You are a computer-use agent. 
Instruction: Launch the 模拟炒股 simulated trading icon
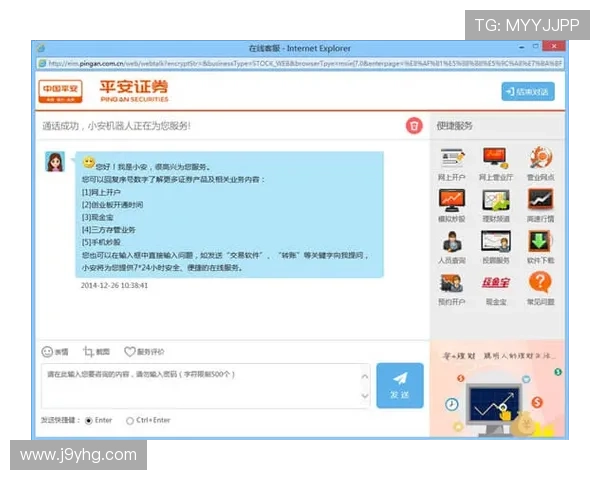click(x=452, y=200)
